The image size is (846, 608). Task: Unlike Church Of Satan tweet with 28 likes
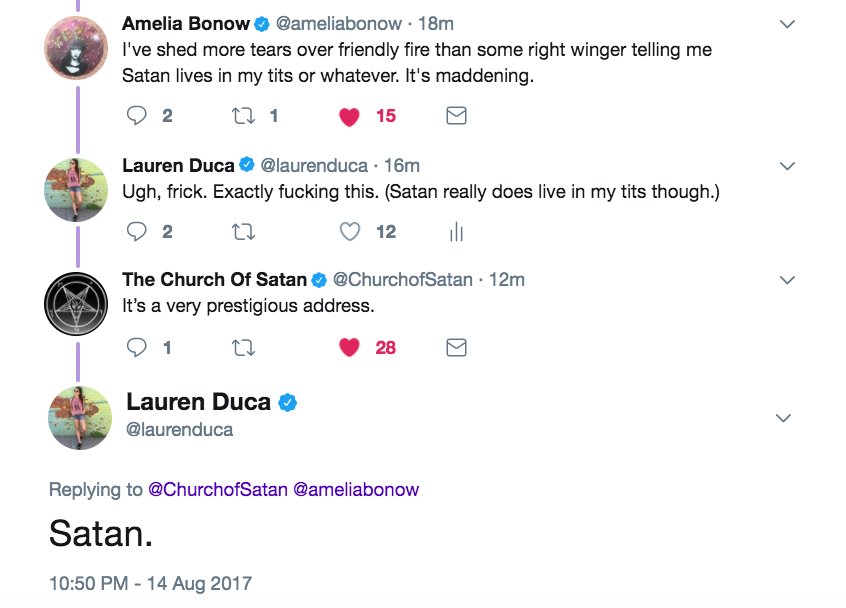tap(349, 348)
